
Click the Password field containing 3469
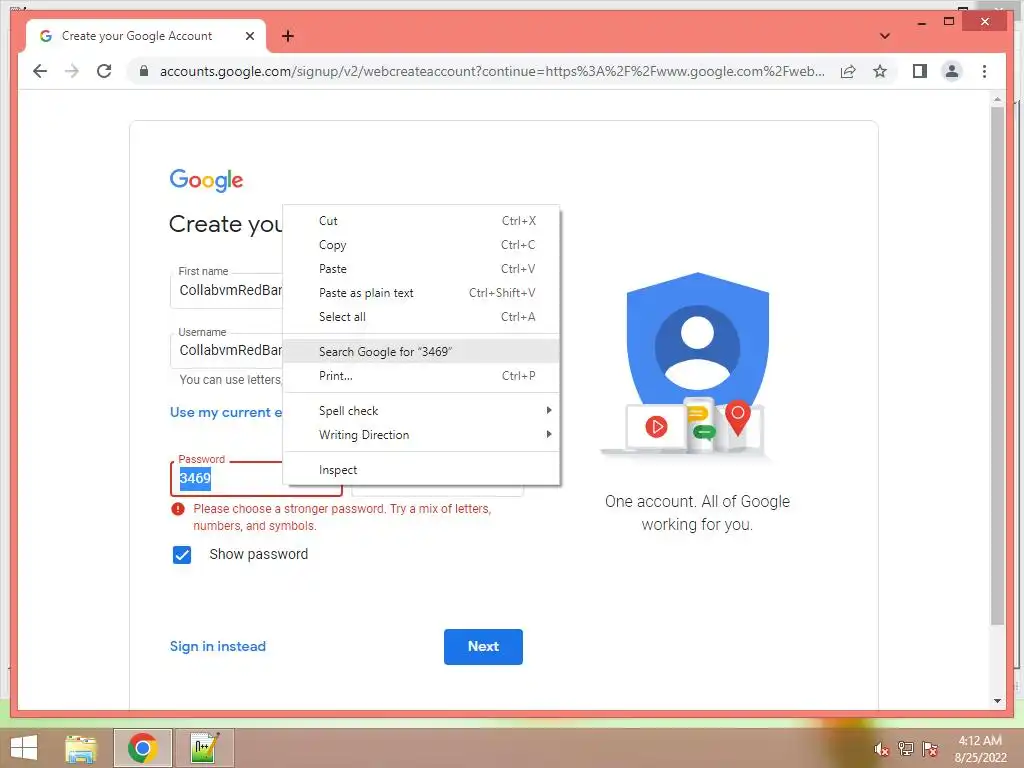pyautogui.click(x=256, y=479)
